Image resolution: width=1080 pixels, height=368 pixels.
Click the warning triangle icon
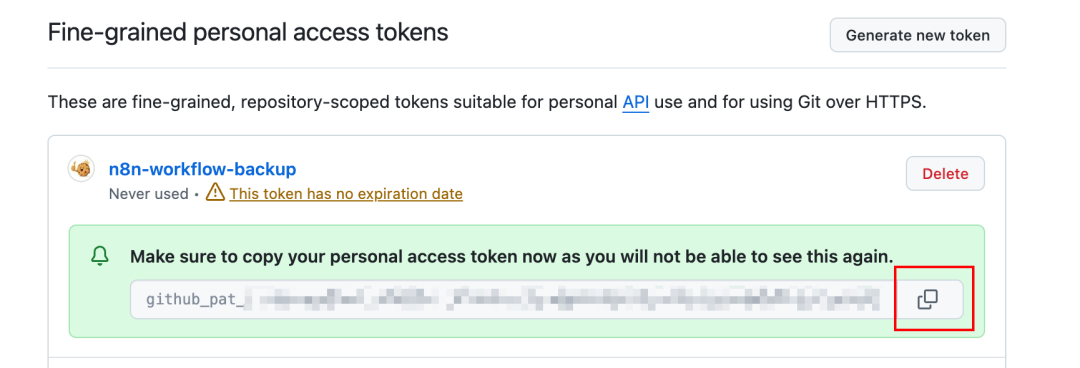coord(216,193)
